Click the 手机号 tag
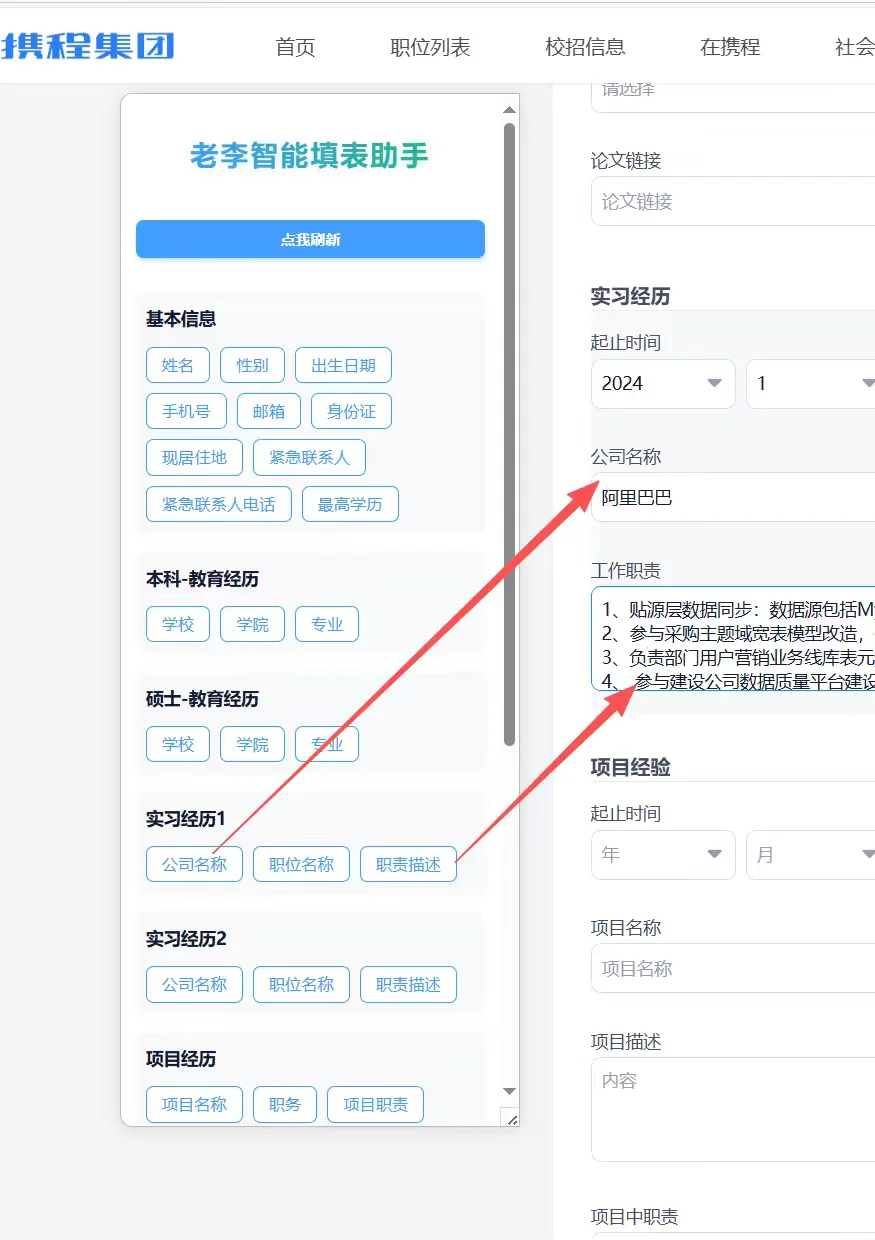 [186, 411]
